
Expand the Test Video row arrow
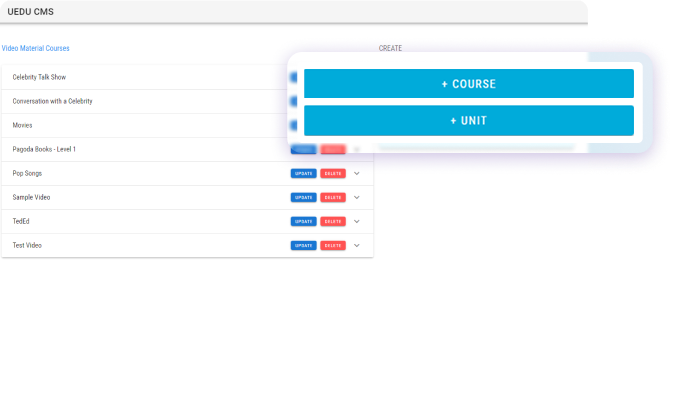coord(357,245)
